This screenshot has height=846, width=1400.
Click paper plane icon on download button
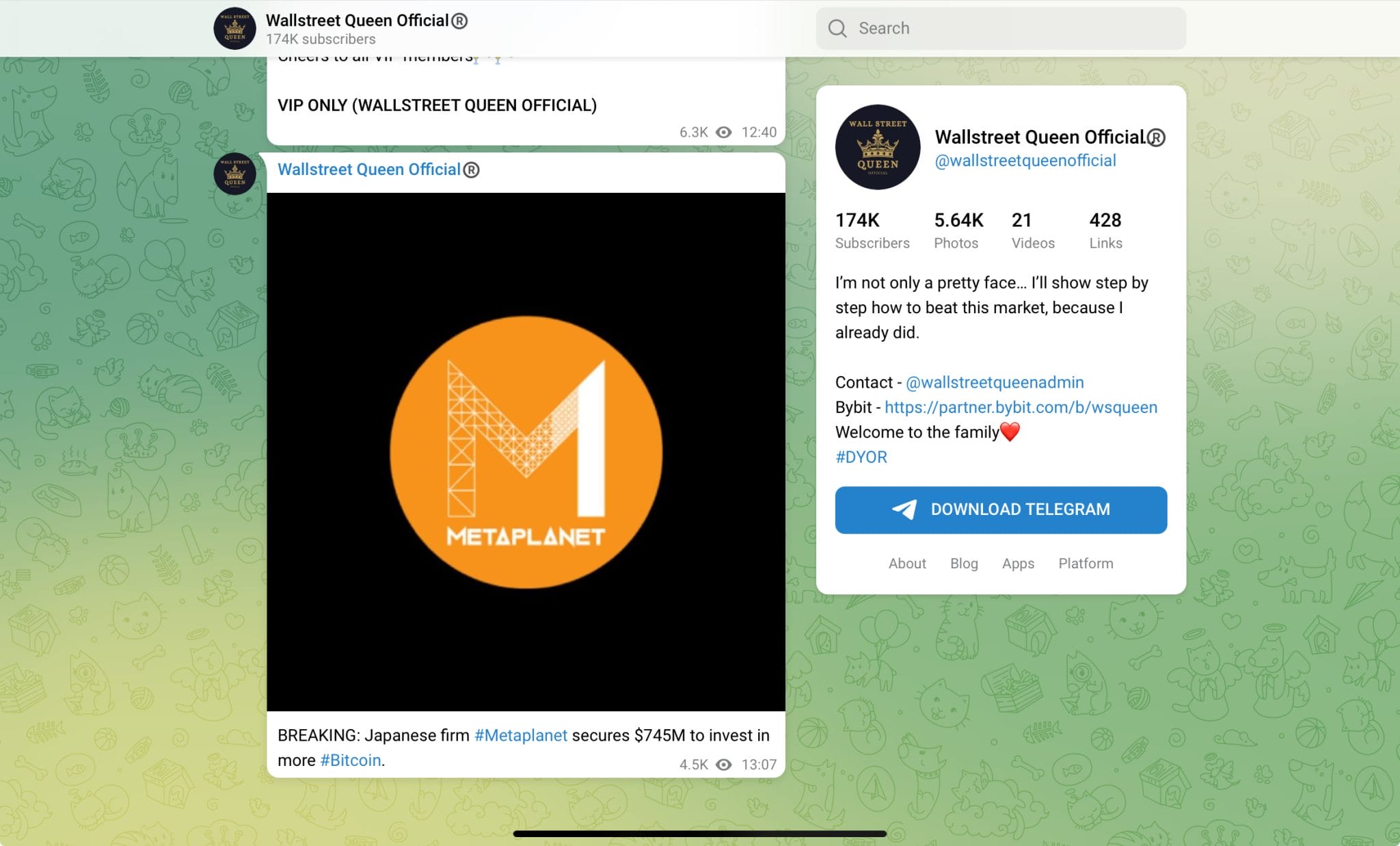(x=904, y=510)
